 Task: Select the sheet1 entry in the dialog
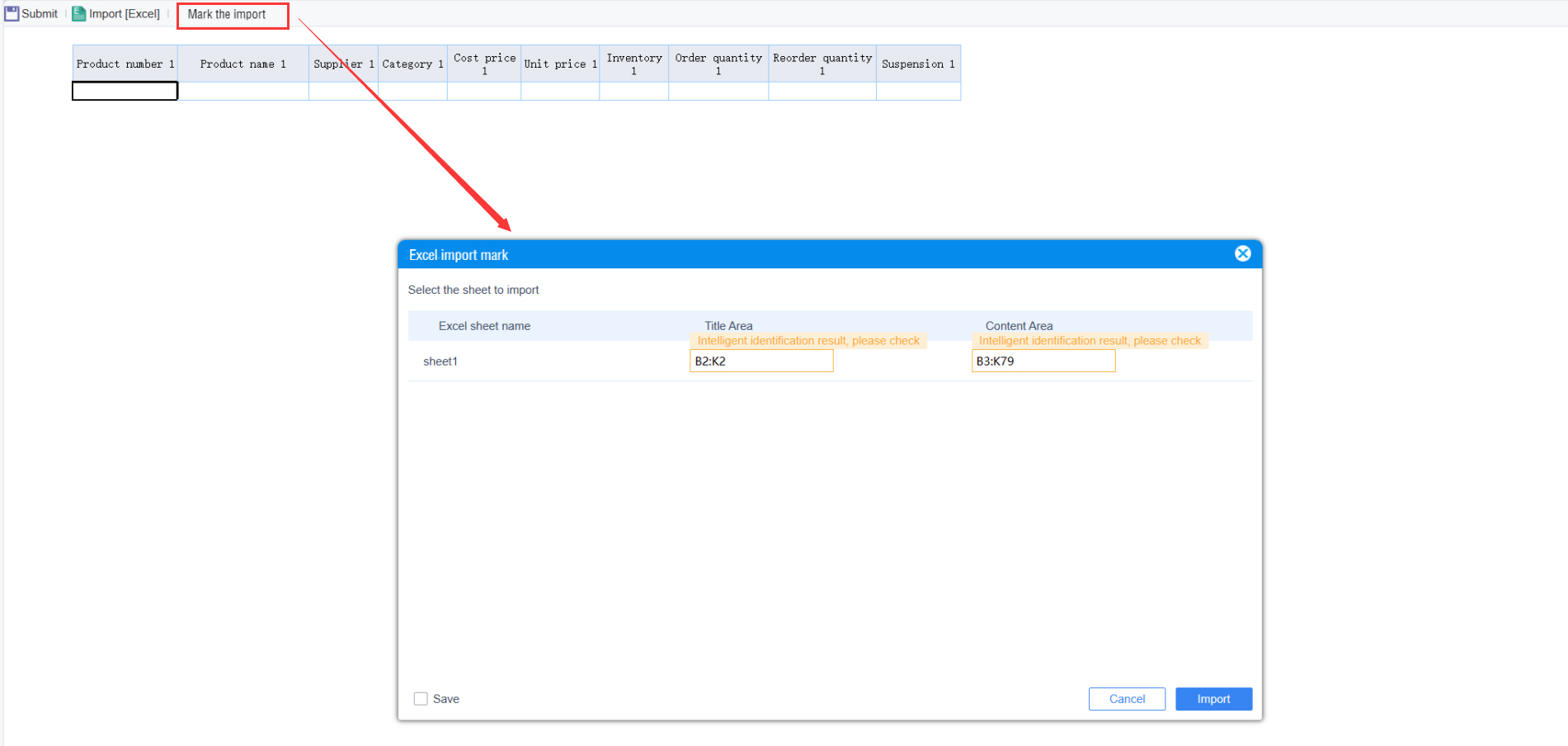pos(440,361)
